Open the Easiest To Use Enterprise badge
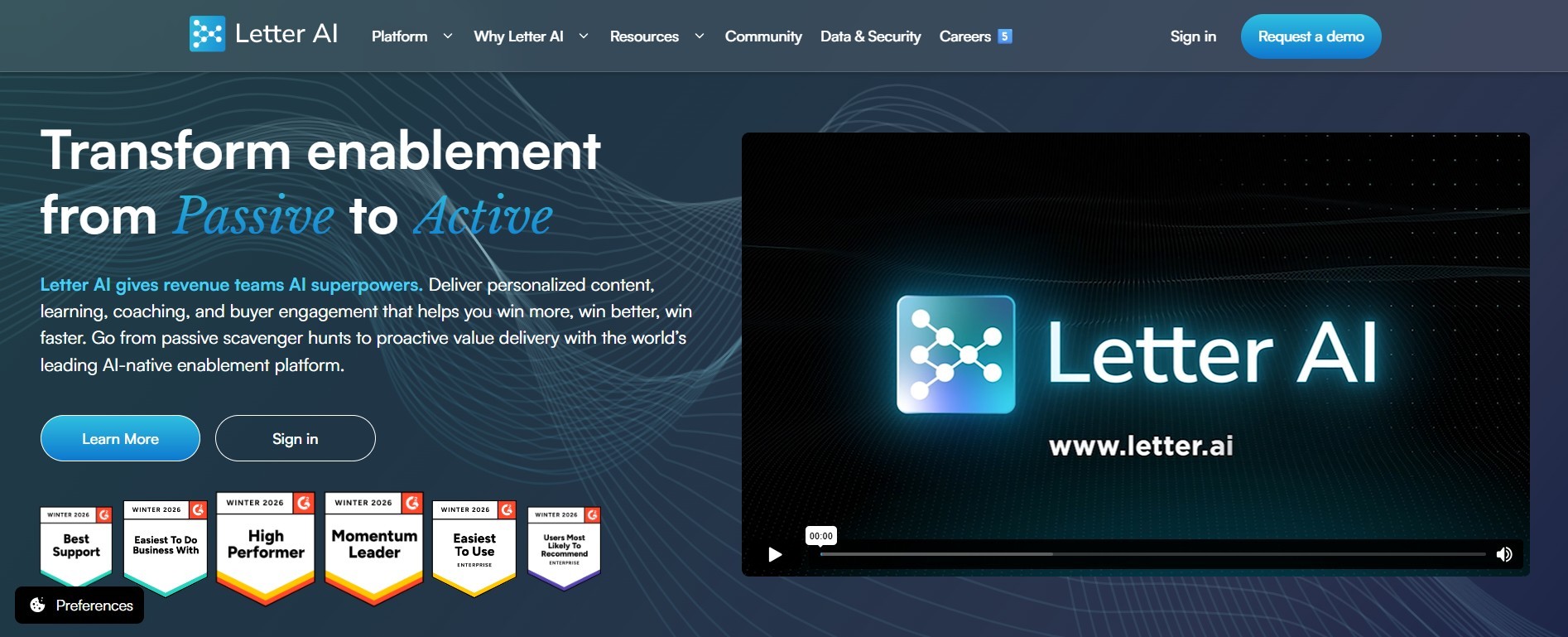This screenshot has height=637, width=1568. (474, 548)
